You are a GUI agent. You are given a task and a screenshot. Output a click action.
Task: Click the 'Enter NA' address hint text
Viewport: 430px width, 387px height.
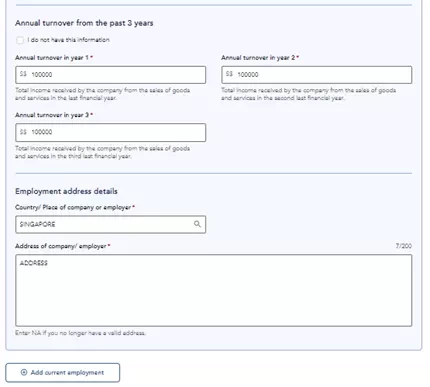80,333
